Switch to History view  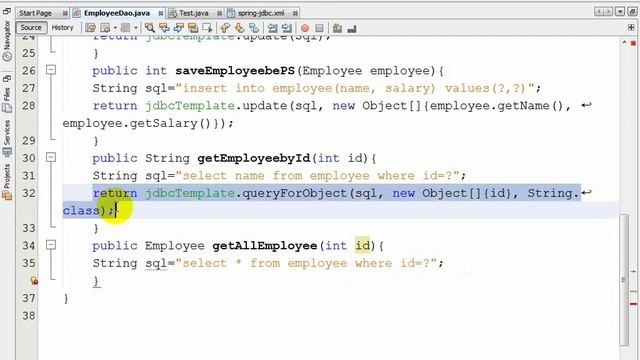62,27
